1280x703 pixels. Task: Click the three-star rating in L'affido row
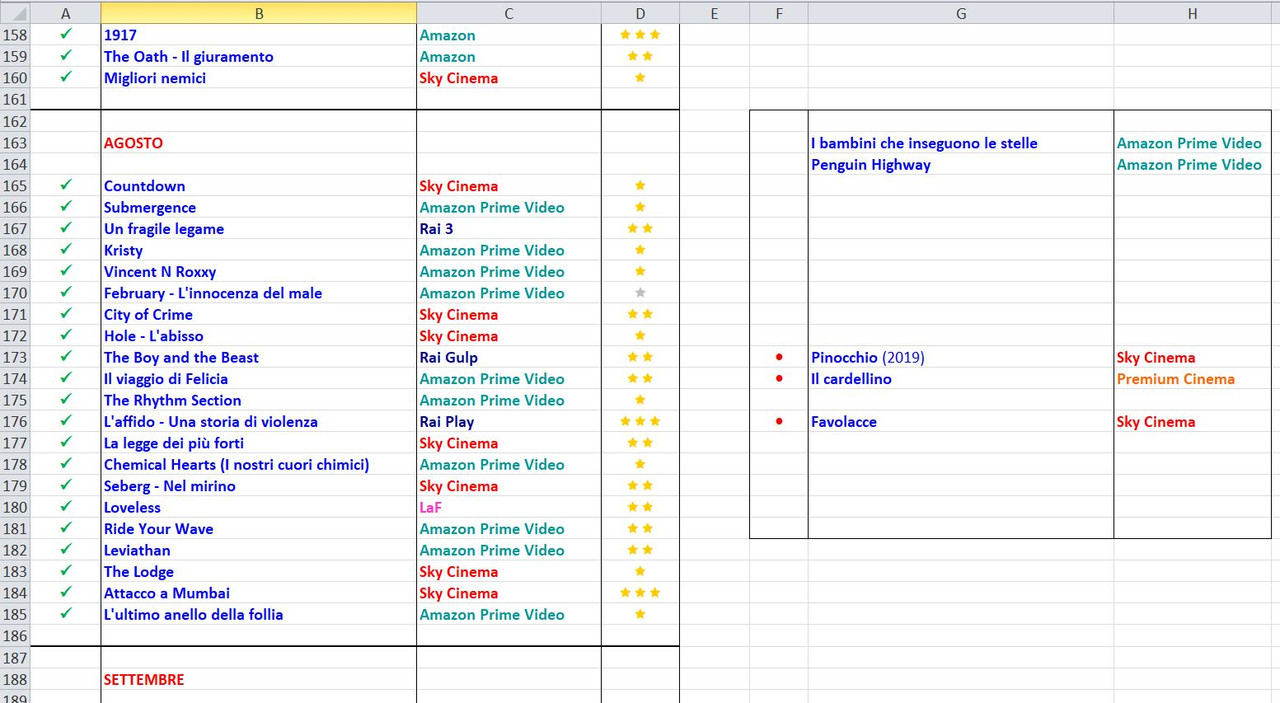coord(640,422)
